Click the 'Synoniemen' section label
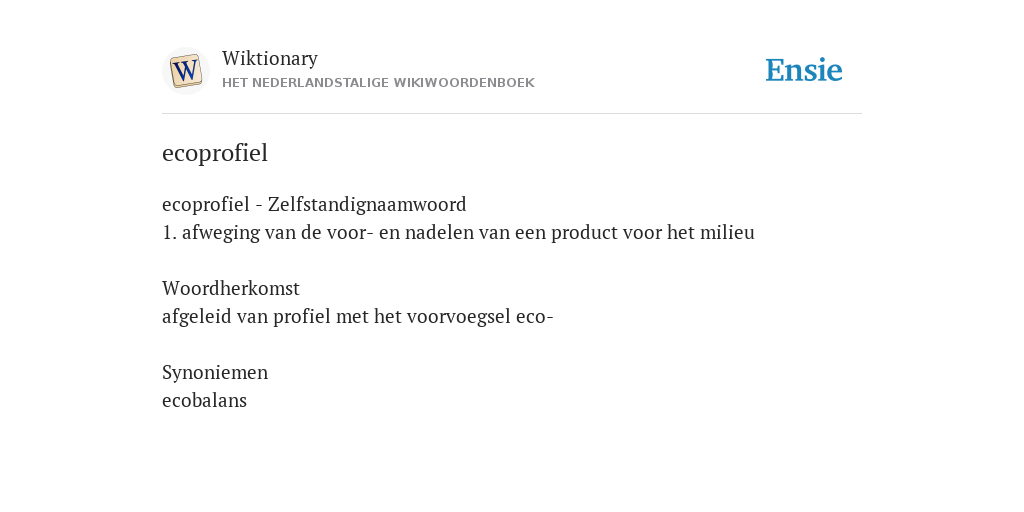Viewport: 1024px width, 512px height. [215, 372]
